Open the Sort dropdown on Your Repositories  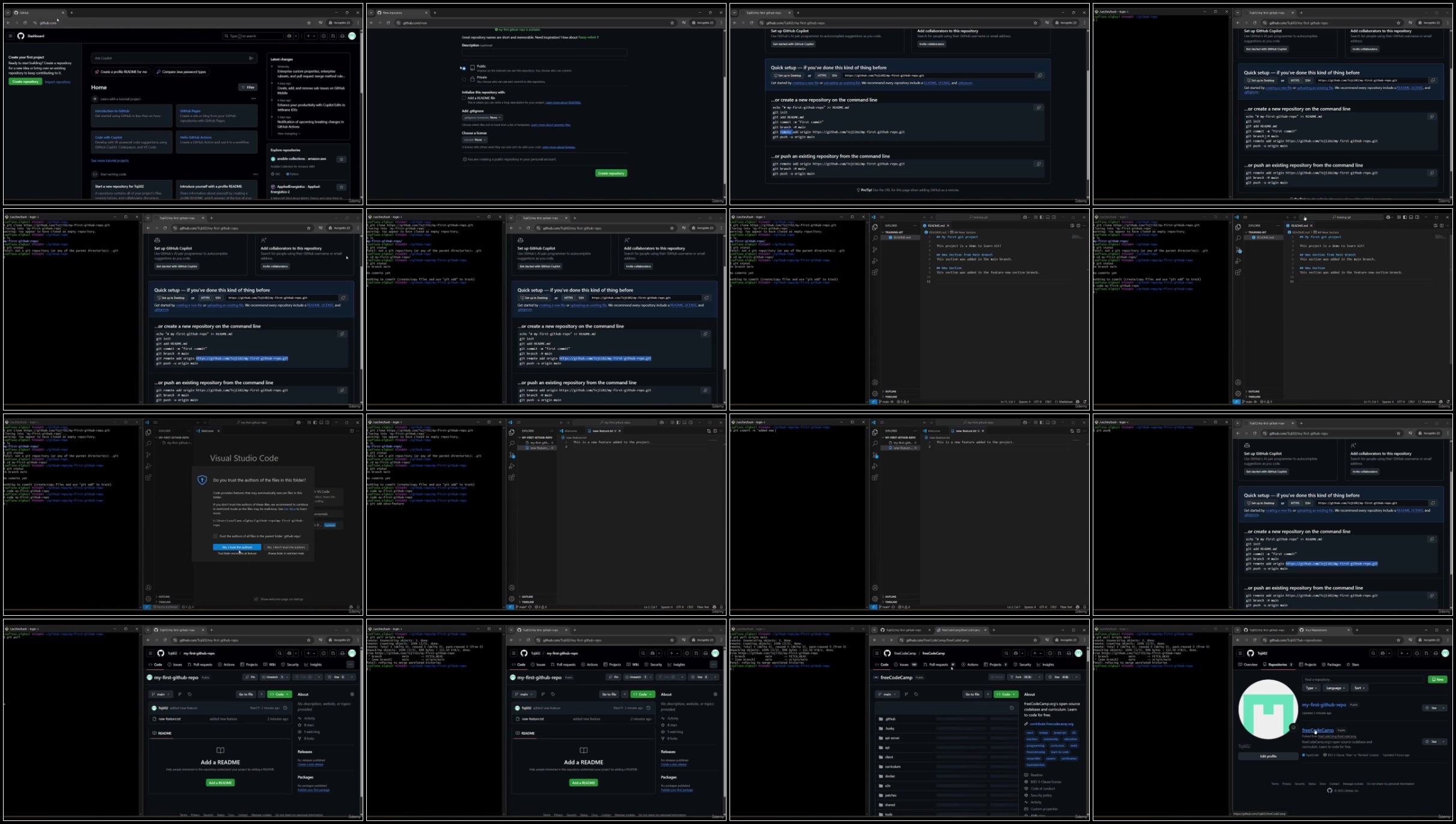[x=1359, y=688]
